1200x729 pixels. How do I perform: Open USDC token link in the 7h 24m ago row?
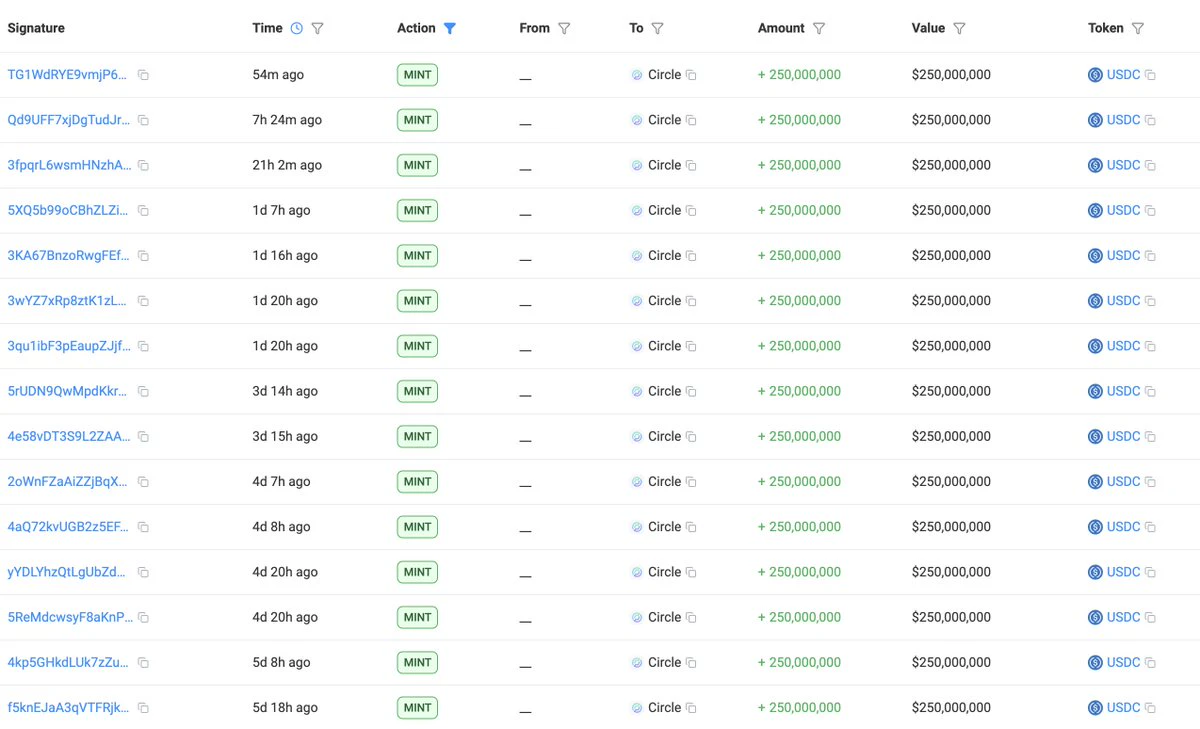point(1123,120)
